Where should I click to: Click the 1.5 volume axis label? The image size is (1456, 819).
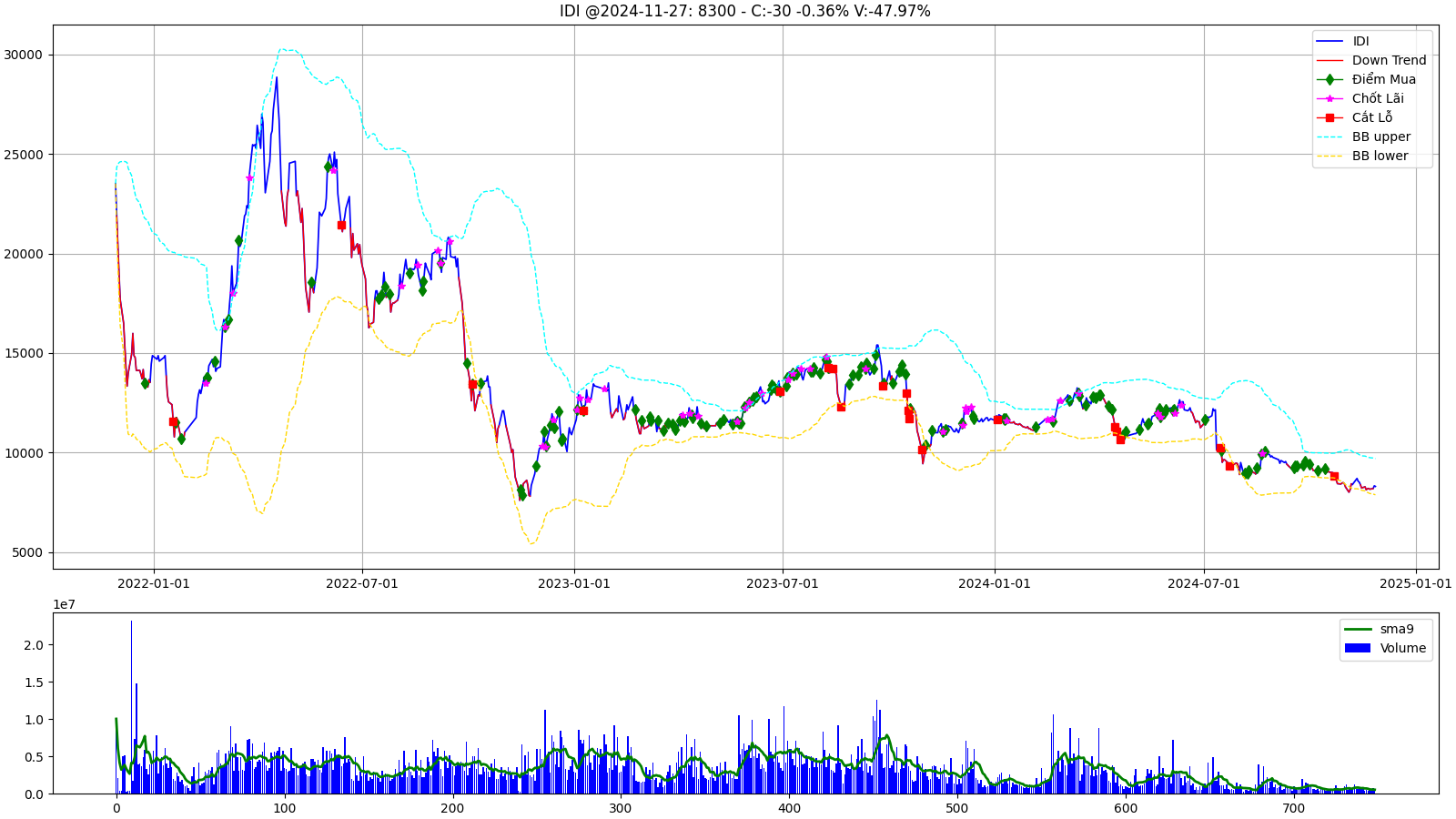point(33,682)
